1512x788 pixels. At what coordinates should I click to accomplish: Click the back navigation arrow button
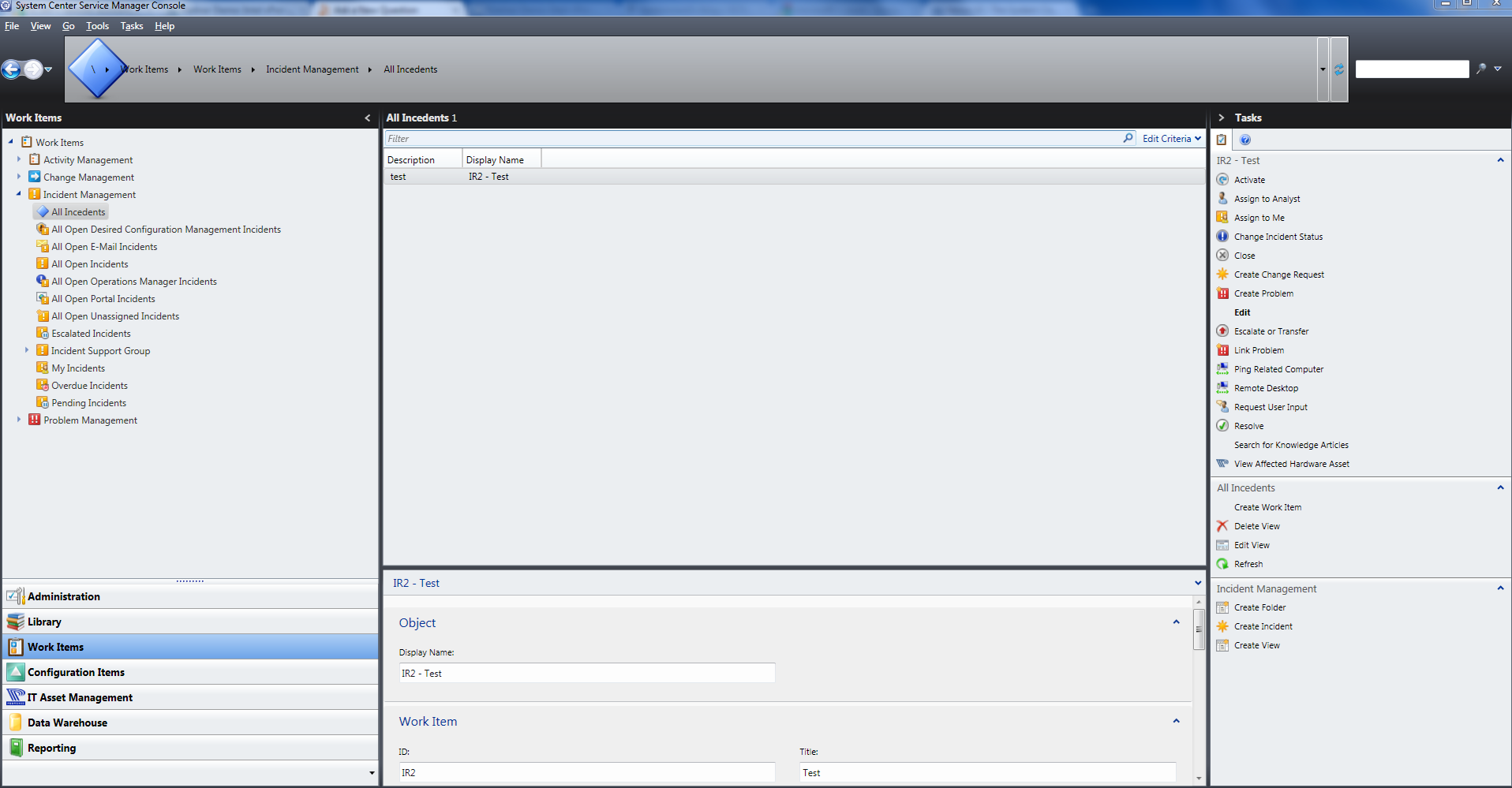[12, 69]
